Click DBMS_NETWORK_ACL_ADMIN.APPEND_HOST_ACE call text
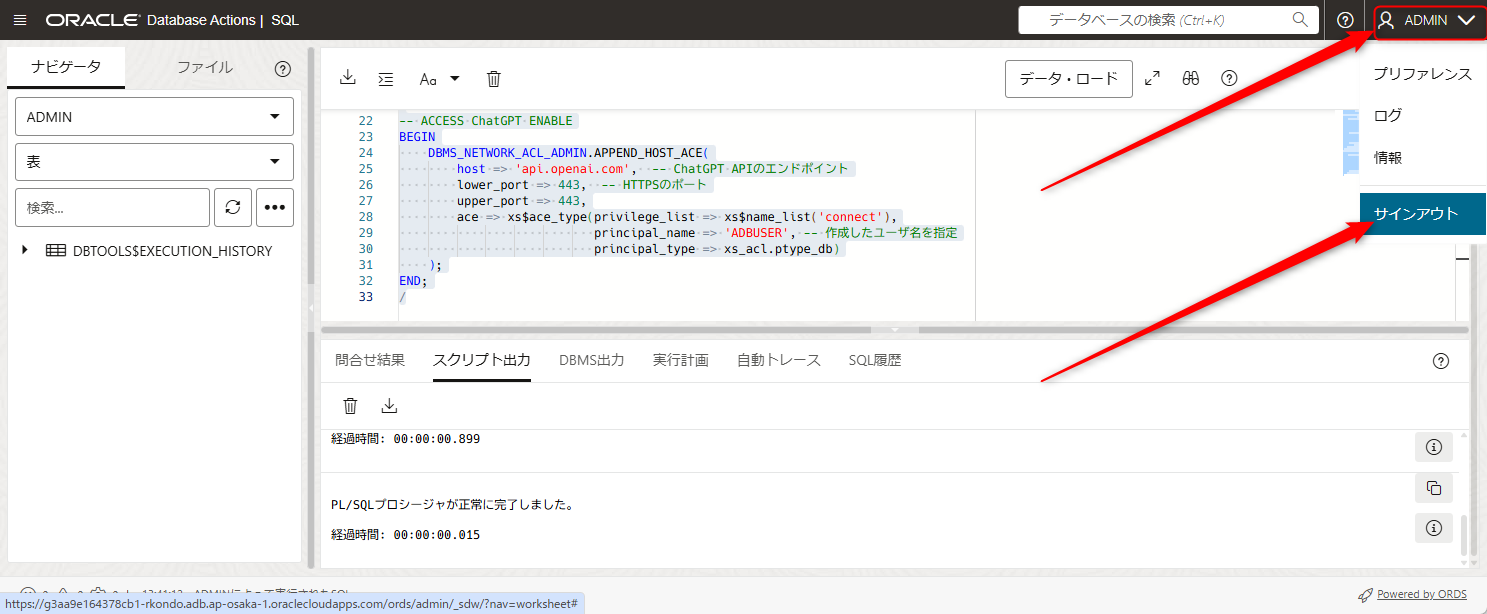 [x=567, y=153]
